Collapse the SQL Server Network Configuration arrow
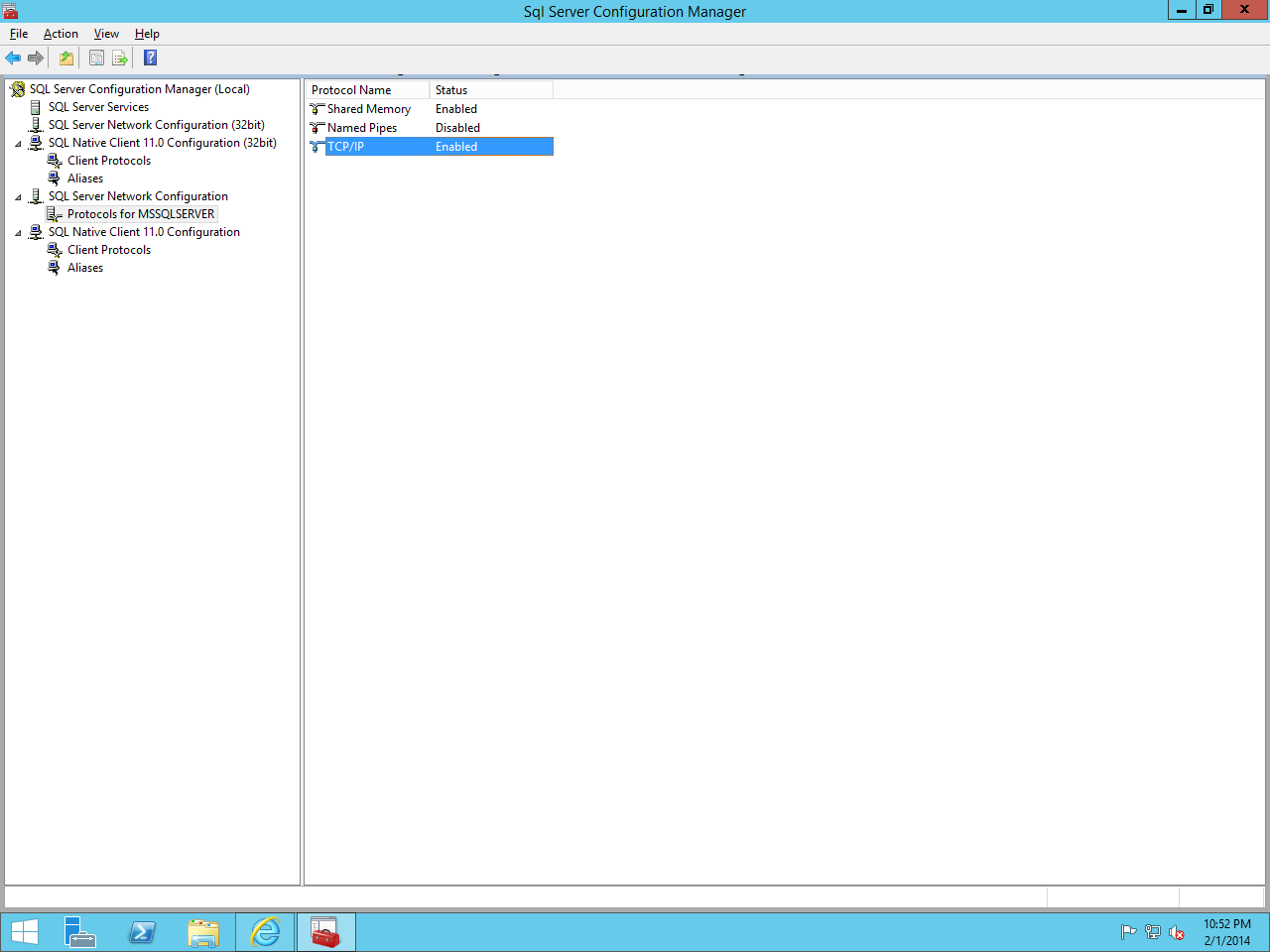The image size is (1270, 952). (x=18, y=197)
